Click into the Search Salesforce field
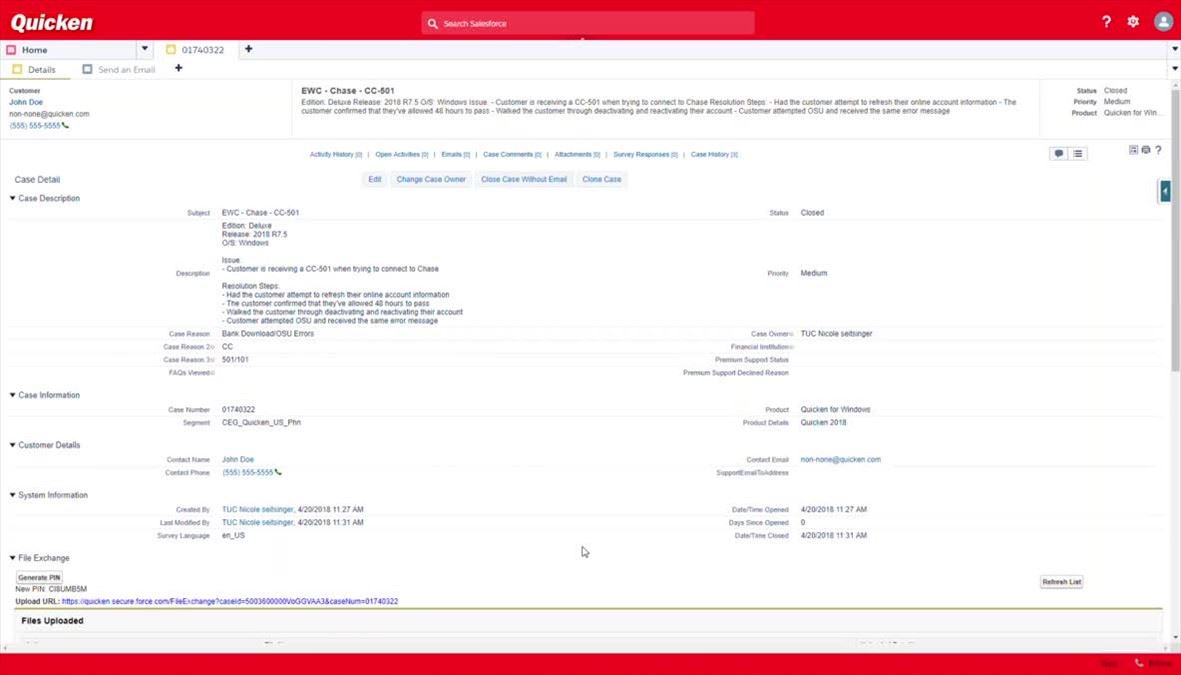Image resolution: width=1181 pixels, height=675 pixels. 590,23
